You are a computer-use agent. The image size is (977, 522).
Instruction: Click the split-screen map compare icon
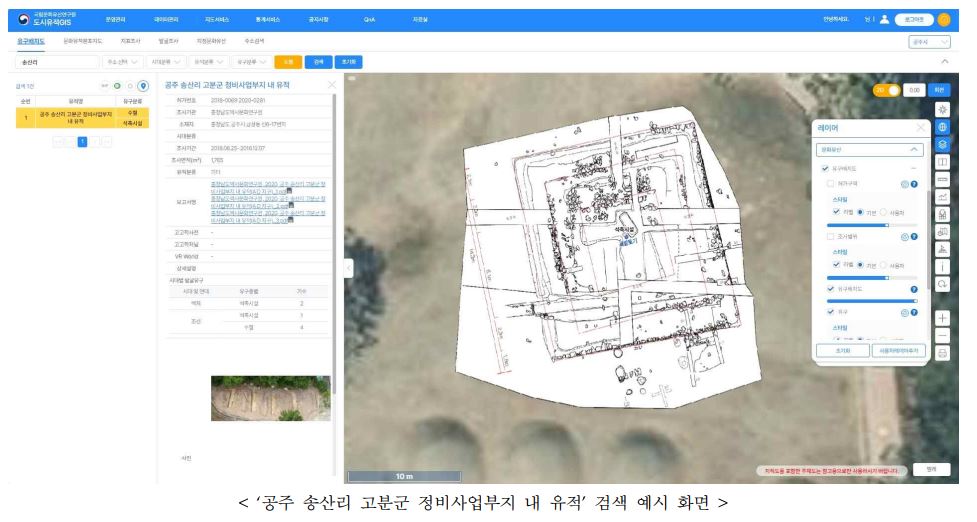[x=942, y=162]
